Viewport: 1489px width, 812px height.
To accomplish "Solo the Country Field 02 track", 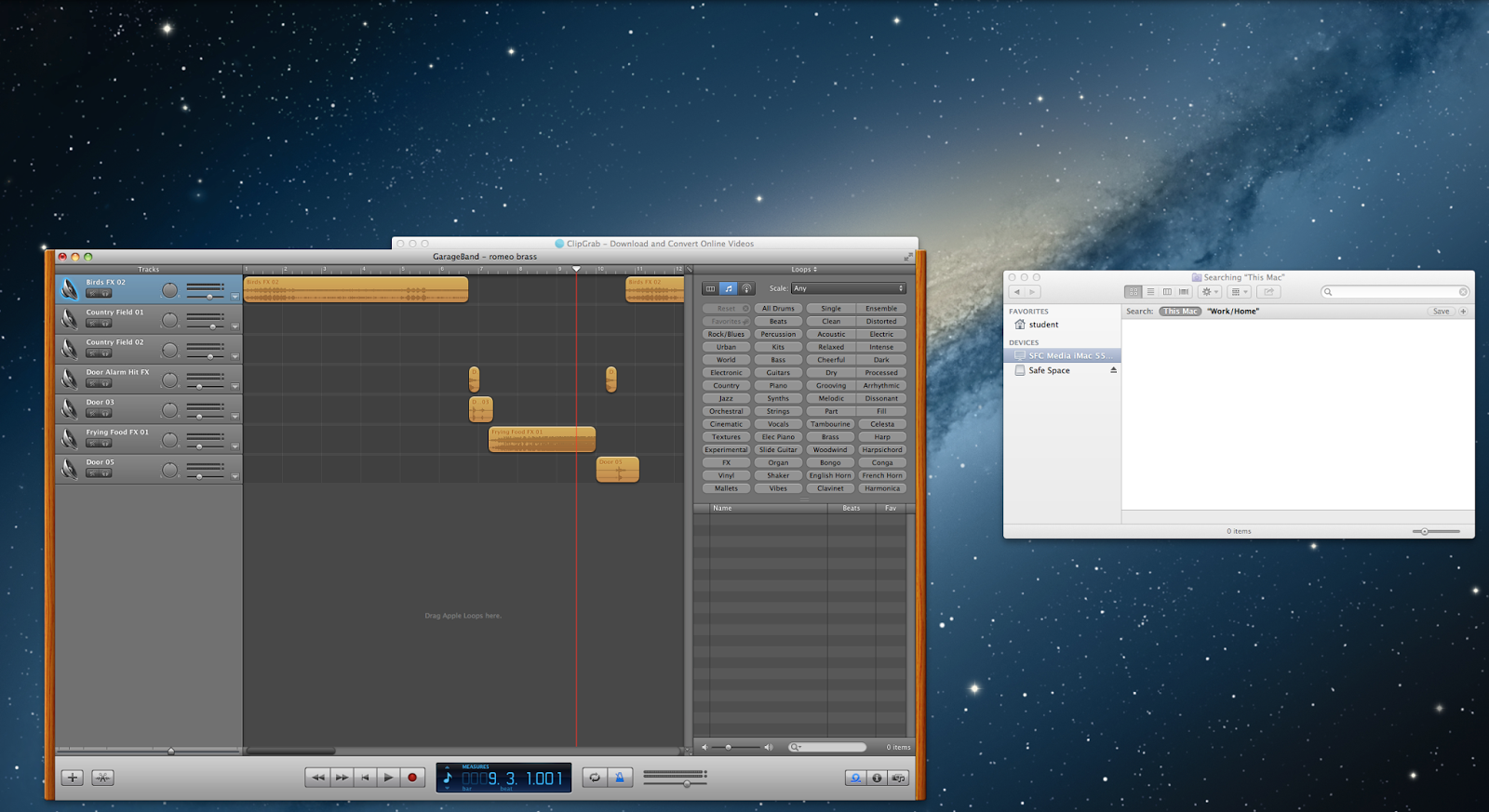I will point(105,353).
